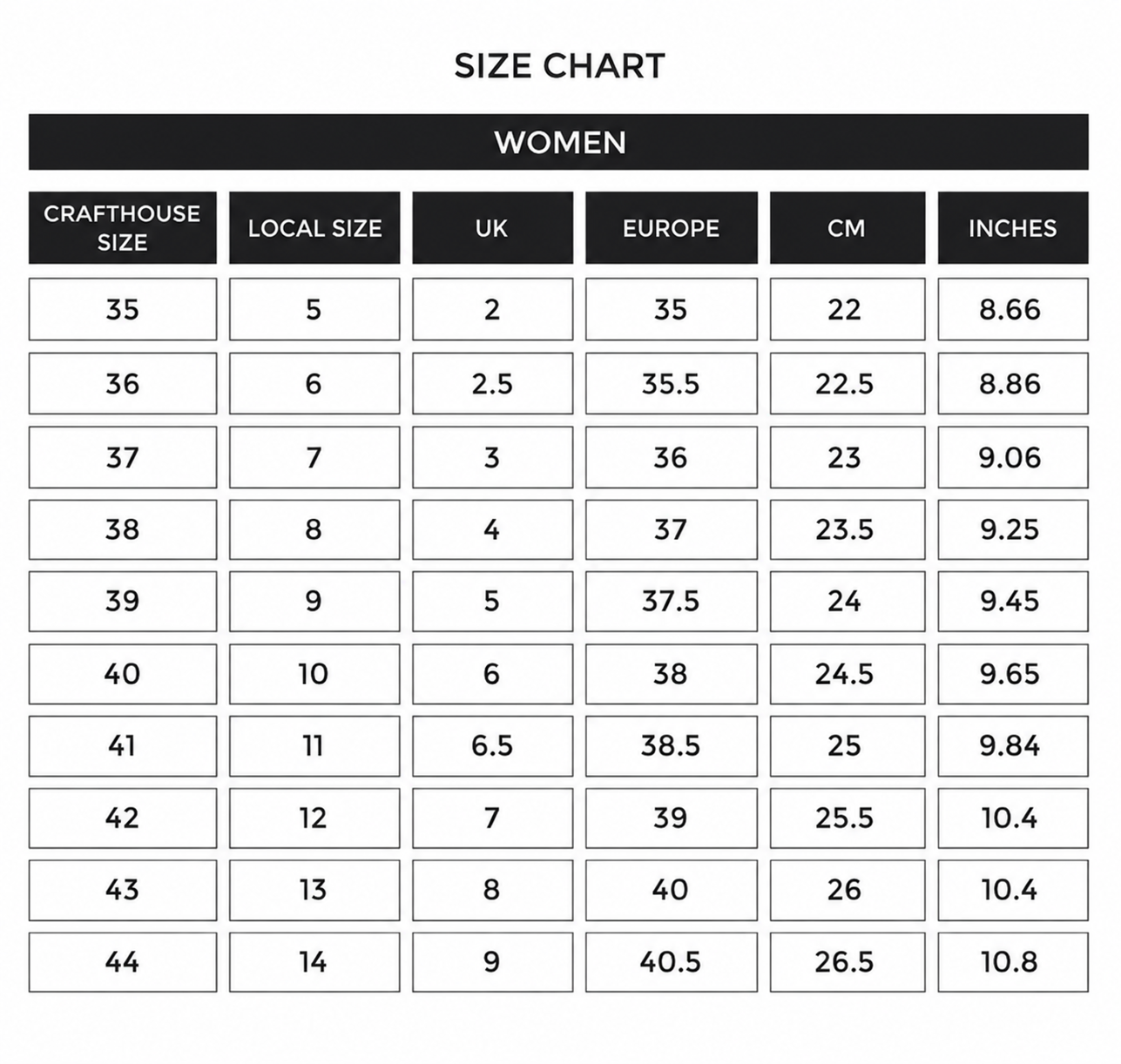The height and width of the screenshot is (1064, 1121).
Task: Select the 26.5 CM cell
Action: click(x=848, y=962)
